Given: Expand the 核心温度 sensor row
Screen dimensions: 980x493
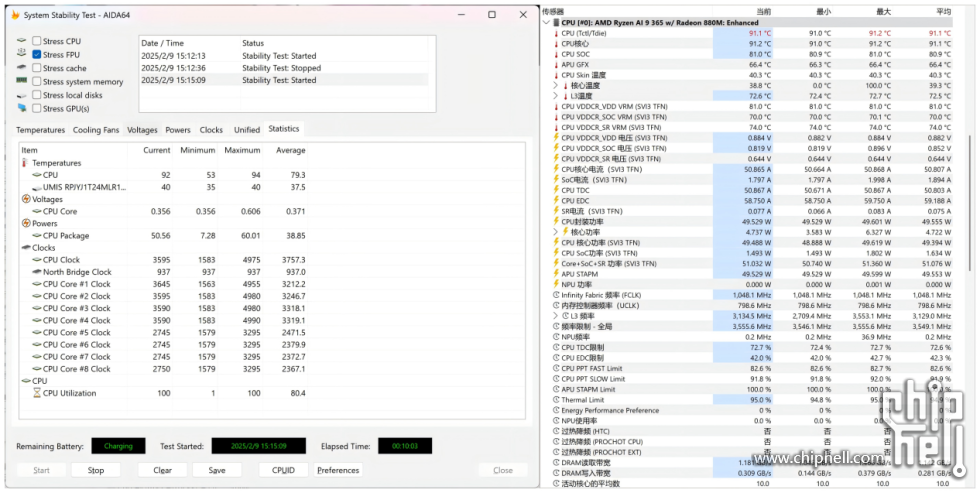Looking at the screenshot, I should pyautogui.click(x=556, y=86).
